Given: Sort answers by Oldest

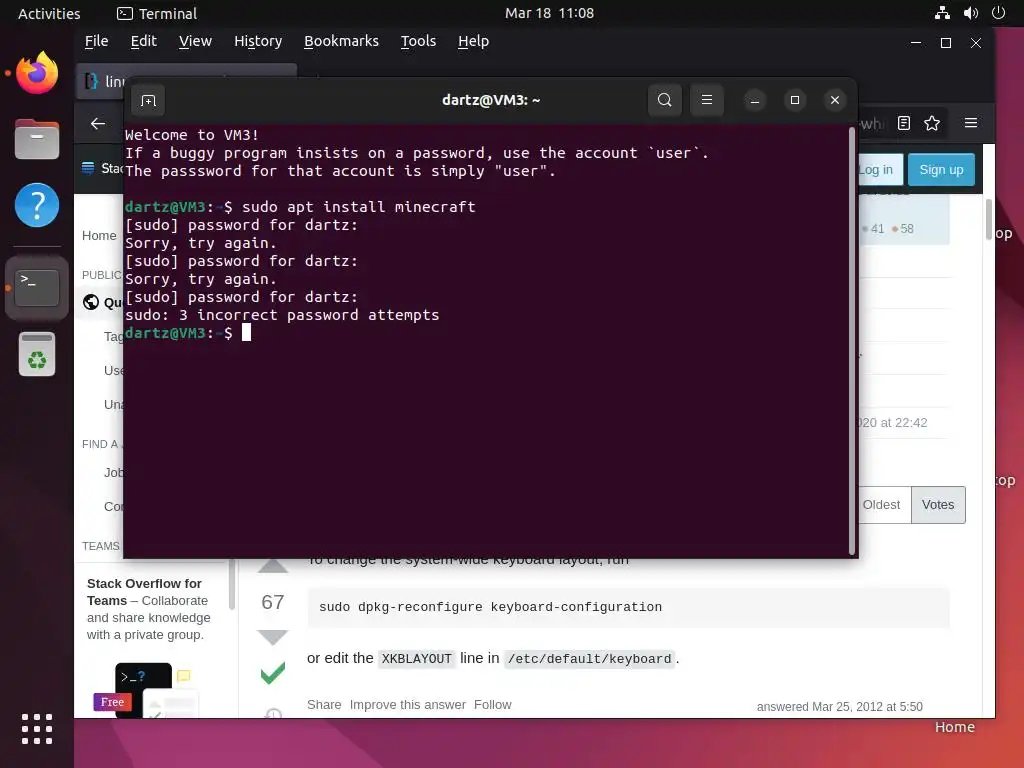Looking at the screenshot, I should pyautogui.click(x=884, y=505).
